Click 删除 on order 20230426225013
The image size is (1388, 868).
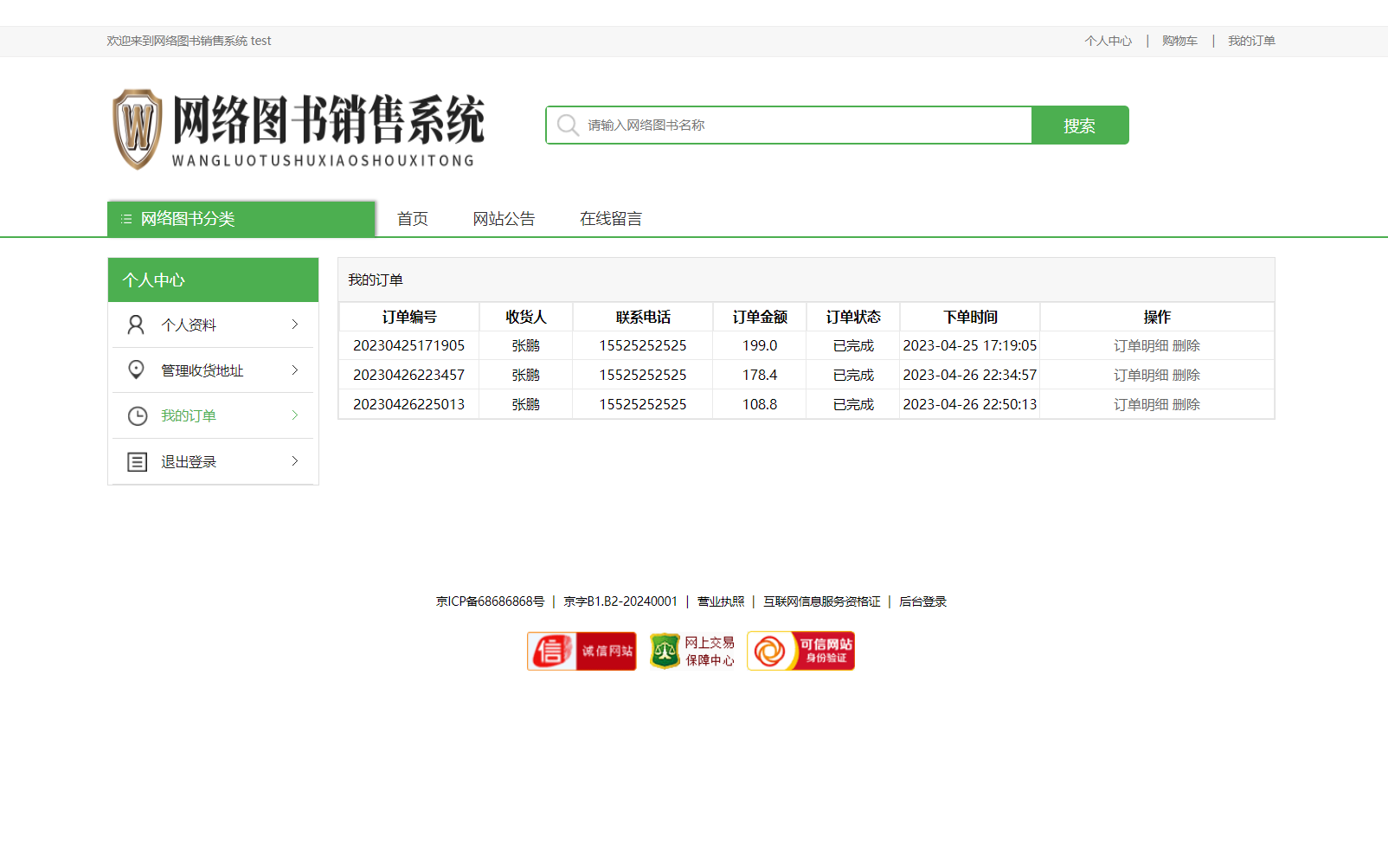[1185, 403]
